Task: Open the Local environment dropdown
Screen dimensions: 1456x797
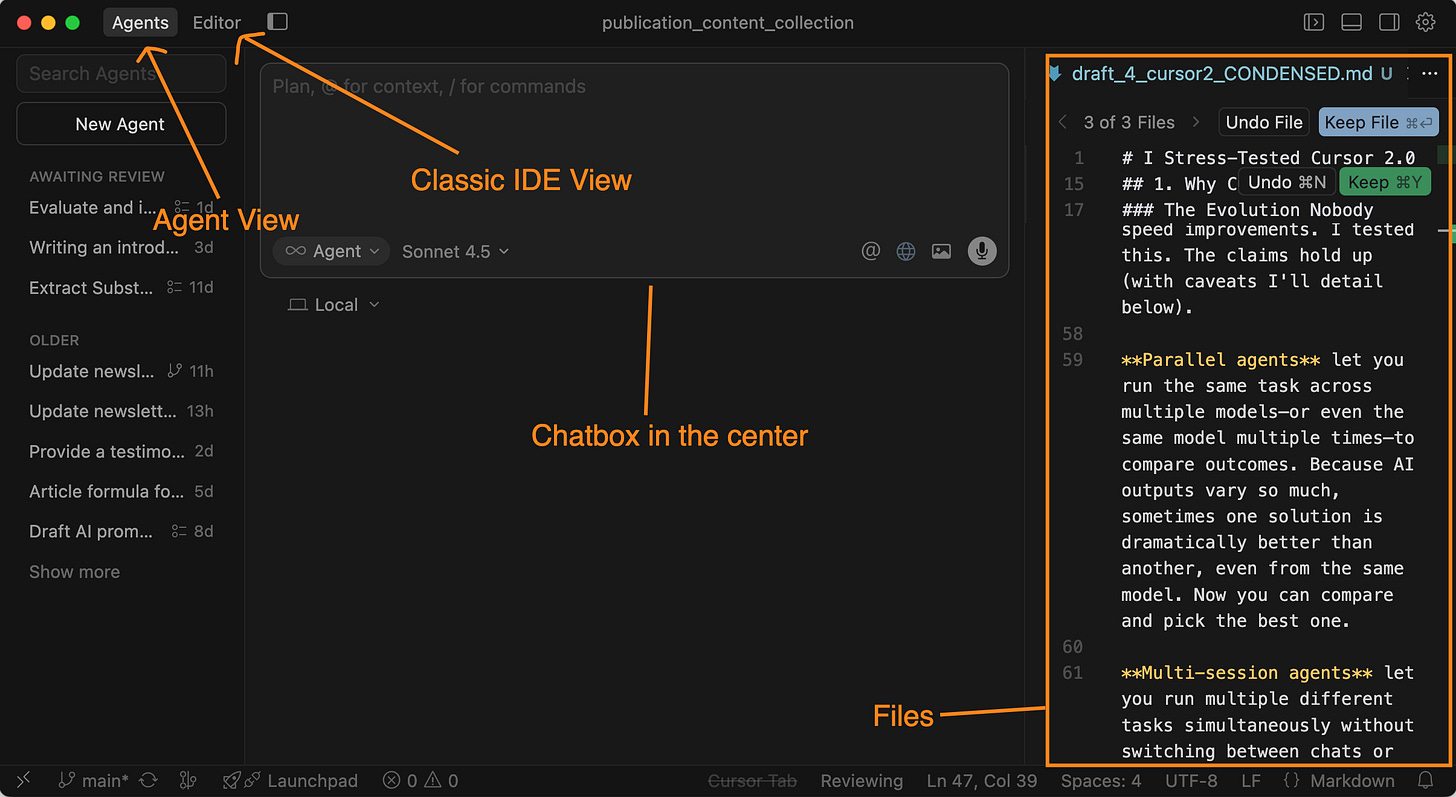Action: pyautogui.click(x=334, y=304)
